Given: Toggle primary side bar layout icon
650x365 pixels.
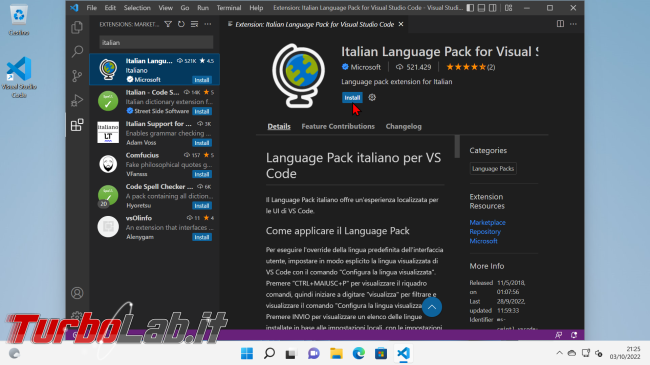Looking at the screenshot, I should 470,8.
